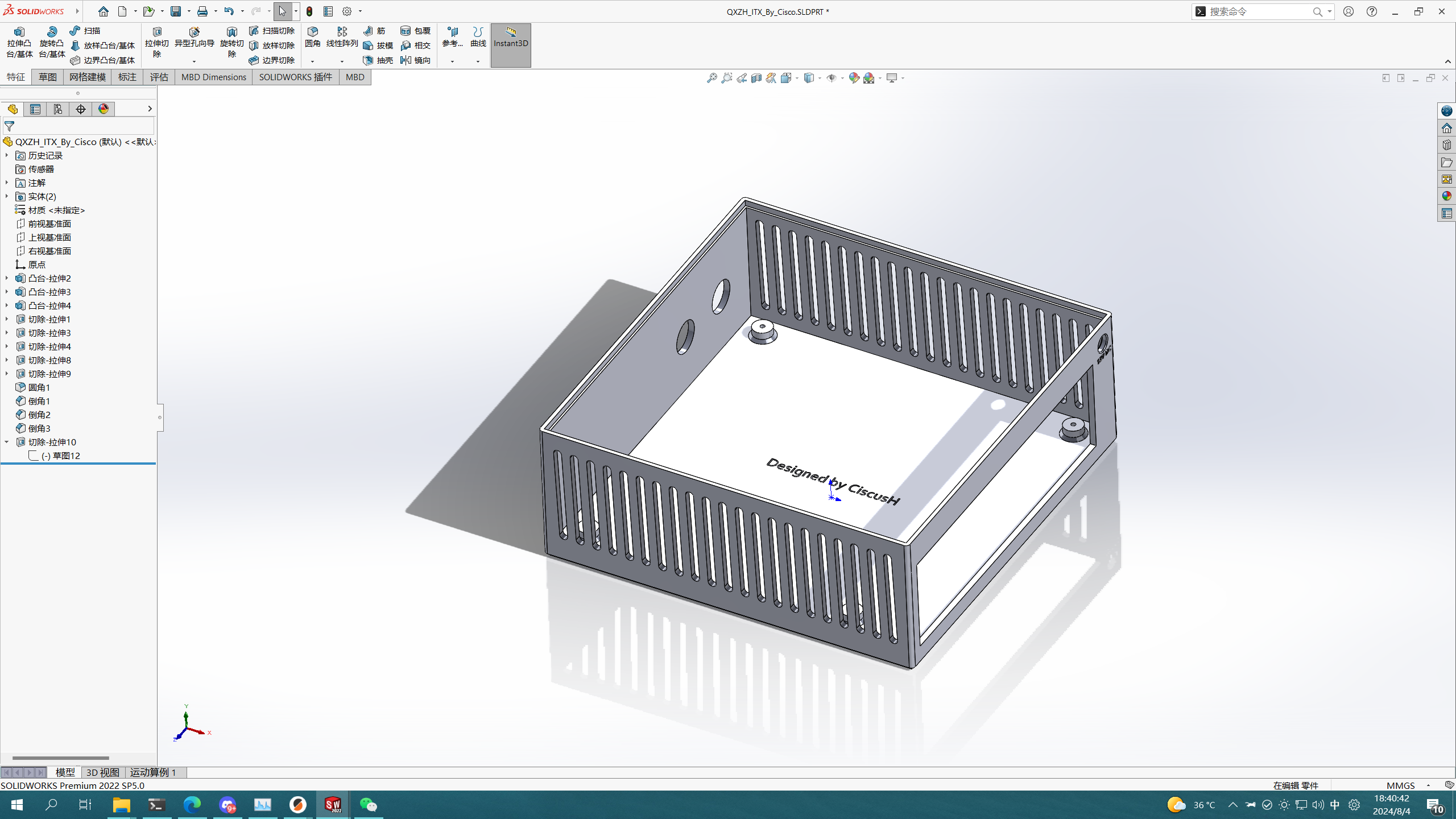This screenshot has width=1456, height=819.
Task: Toggle the rebuild traffic light icon
Action: pos(309,11)
